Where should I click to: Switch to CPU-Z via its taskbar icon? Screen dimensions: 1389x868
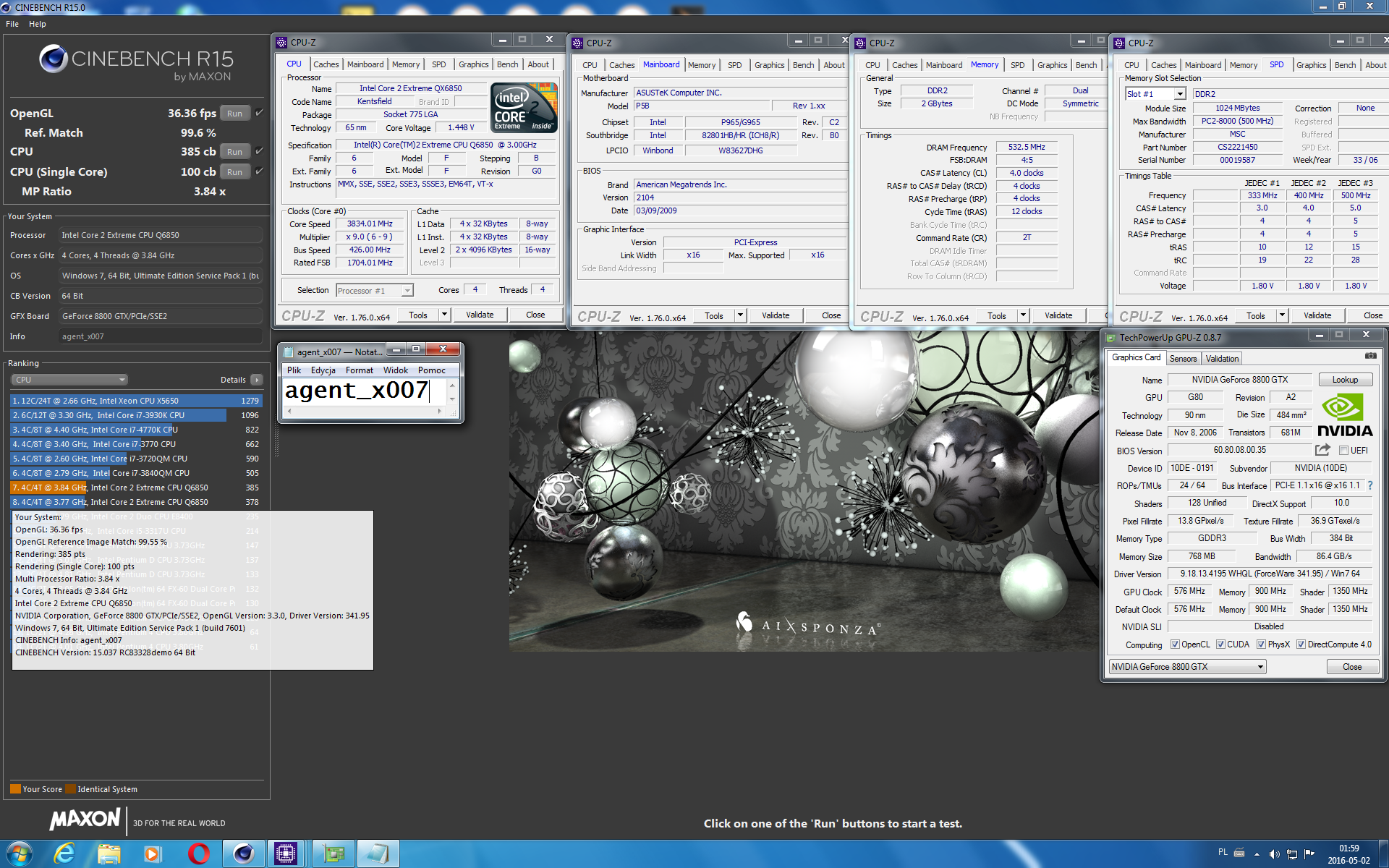pos(286,854)
